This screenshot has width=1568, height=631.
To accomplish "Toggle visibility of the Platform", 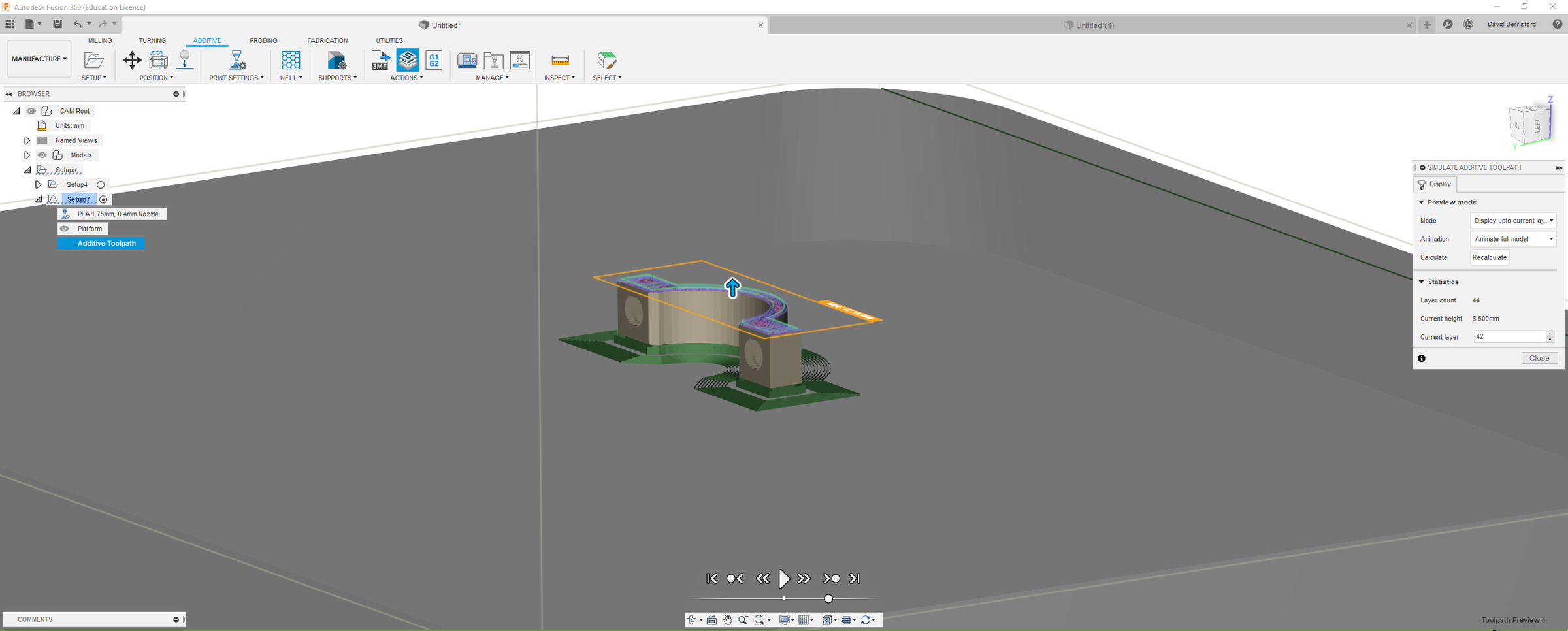I will click(65, 228).
